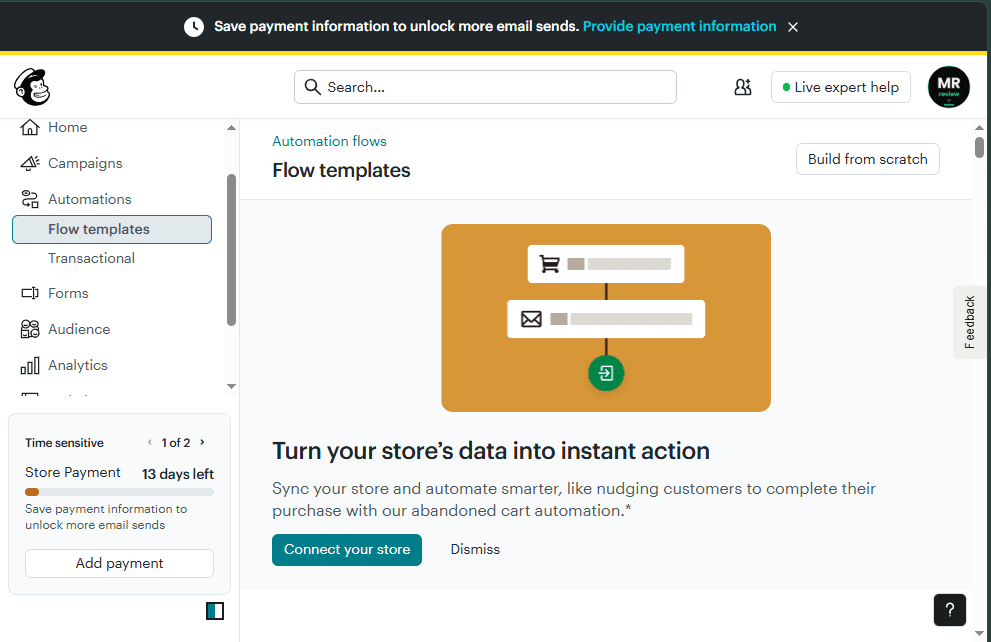The image size is (991, 642).
Task: Click the main page scrollbar thumb
Action: 979,147
